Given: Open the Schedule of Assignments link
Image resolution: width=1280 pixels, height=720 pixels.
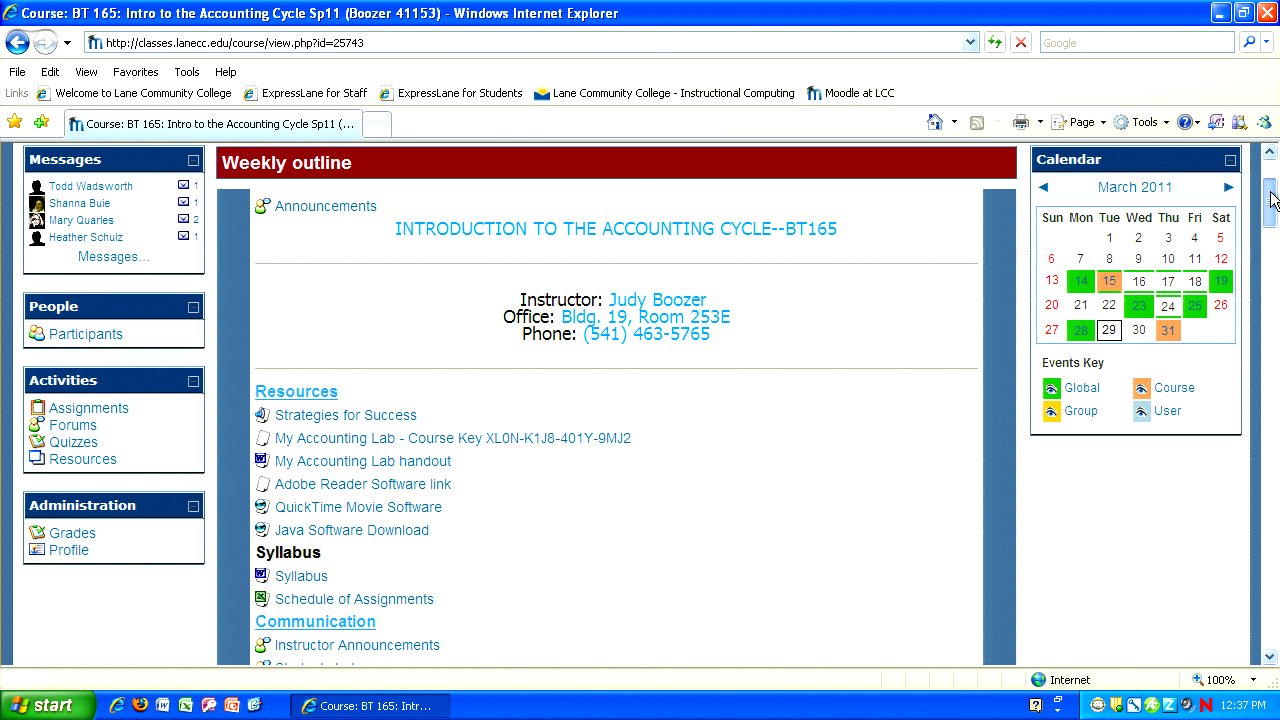Looking at the screenshot, I should (x=354, y=599).
